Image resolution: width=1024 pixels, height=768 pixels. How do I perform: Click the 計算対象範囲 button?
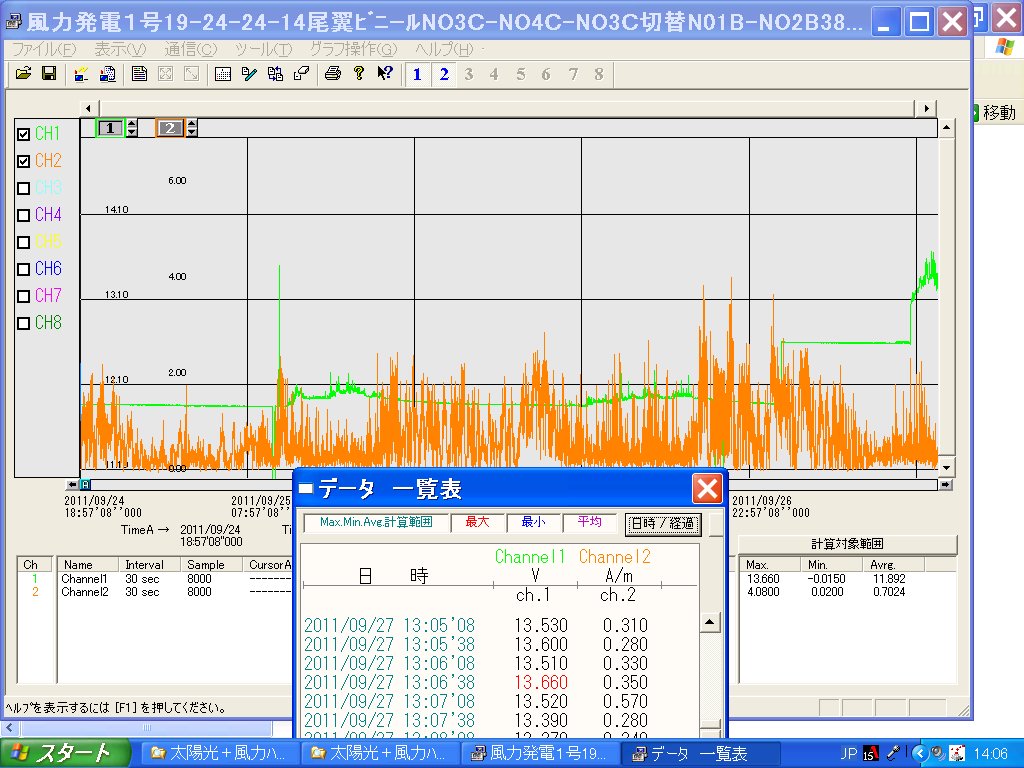coord(847,544)
